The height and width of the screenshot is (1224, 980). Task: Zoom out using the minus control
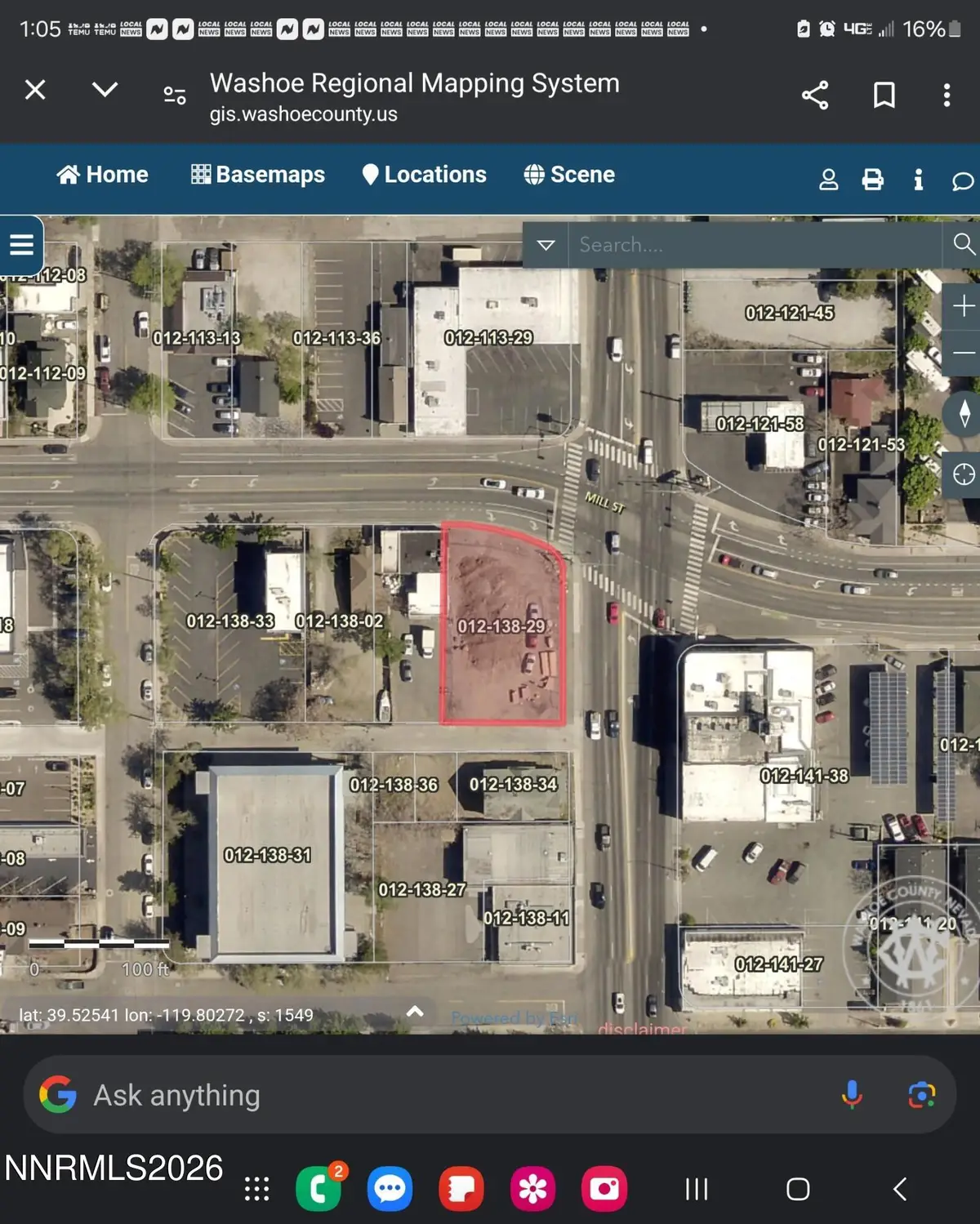(964, 353)
